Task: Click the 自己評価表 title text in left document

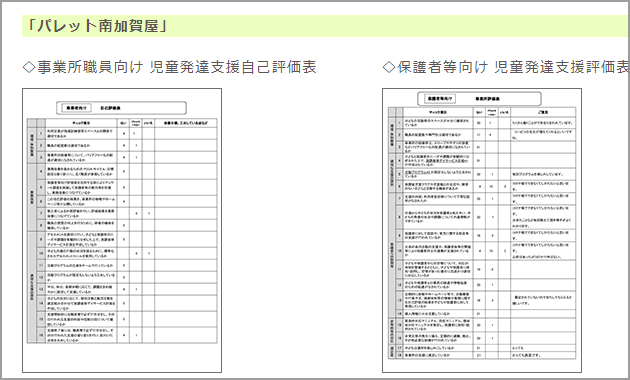Action: (x=110, y=108)
